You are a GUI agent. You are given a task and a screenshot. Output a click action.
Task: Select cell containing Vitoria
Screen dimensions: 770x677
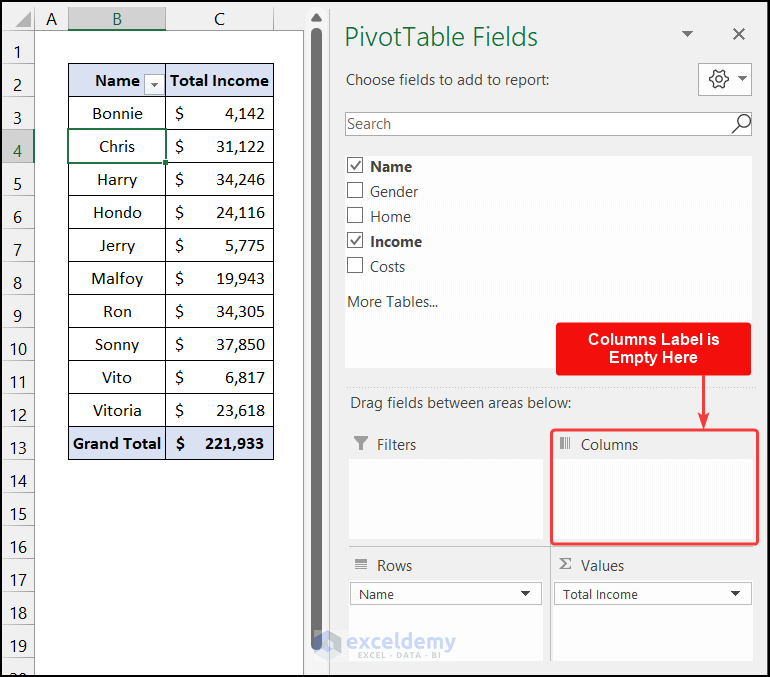click(117, 410)
